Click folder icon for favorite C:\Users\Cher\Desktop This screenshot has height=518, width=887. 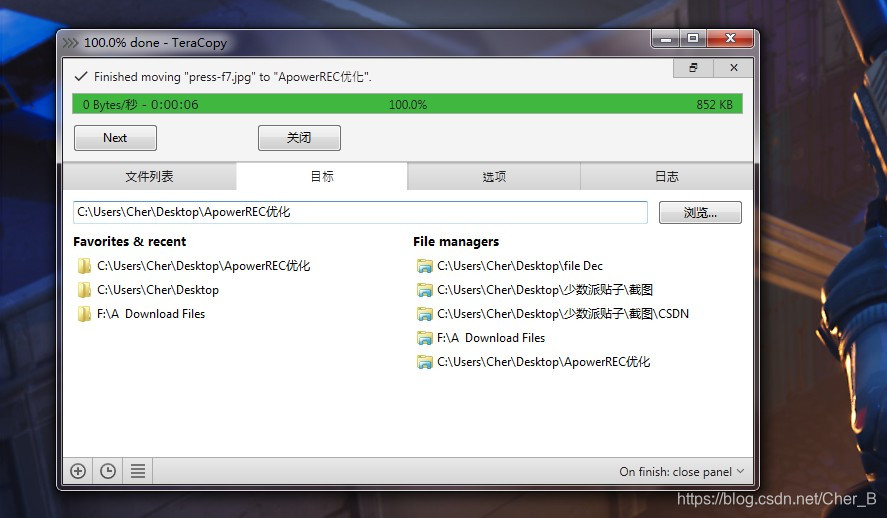point(84,290)
